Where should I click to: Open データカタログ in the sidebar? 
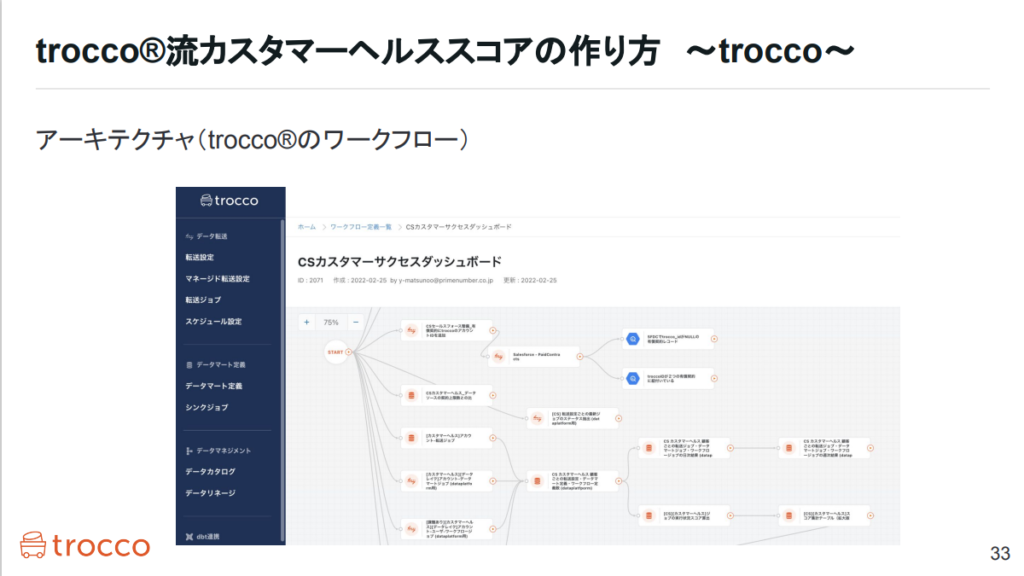[210, 472]
